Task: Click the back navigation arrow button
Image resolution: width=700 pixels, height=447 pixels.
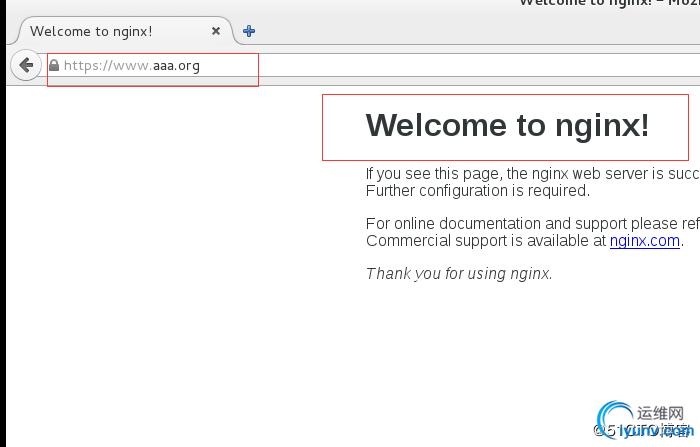Action: [x=26, y=65]
